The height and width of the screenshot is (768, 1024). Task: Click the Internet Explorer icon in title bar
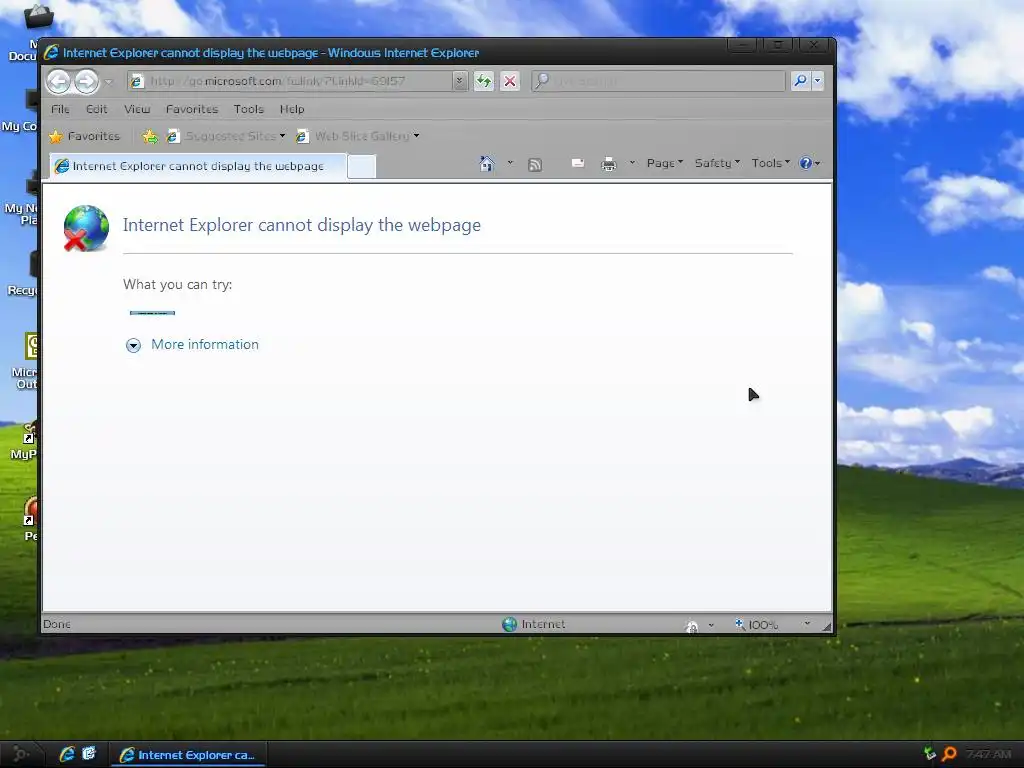52,52
